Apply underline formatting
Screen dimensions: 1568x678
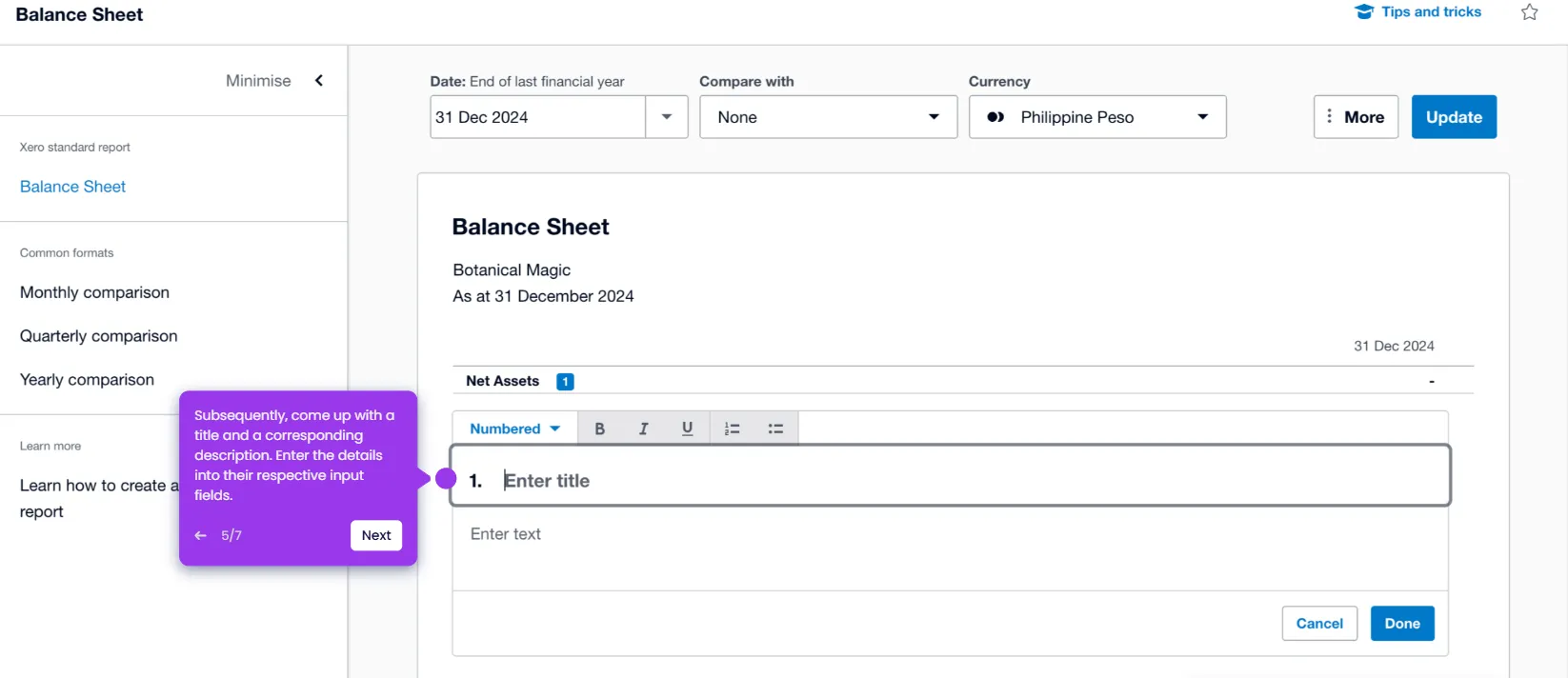687,429
